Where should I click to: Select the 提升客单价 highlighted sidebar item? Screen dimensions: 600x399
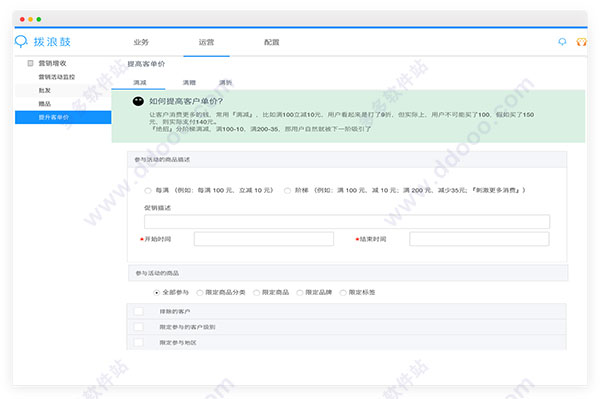tap(63, 117)
